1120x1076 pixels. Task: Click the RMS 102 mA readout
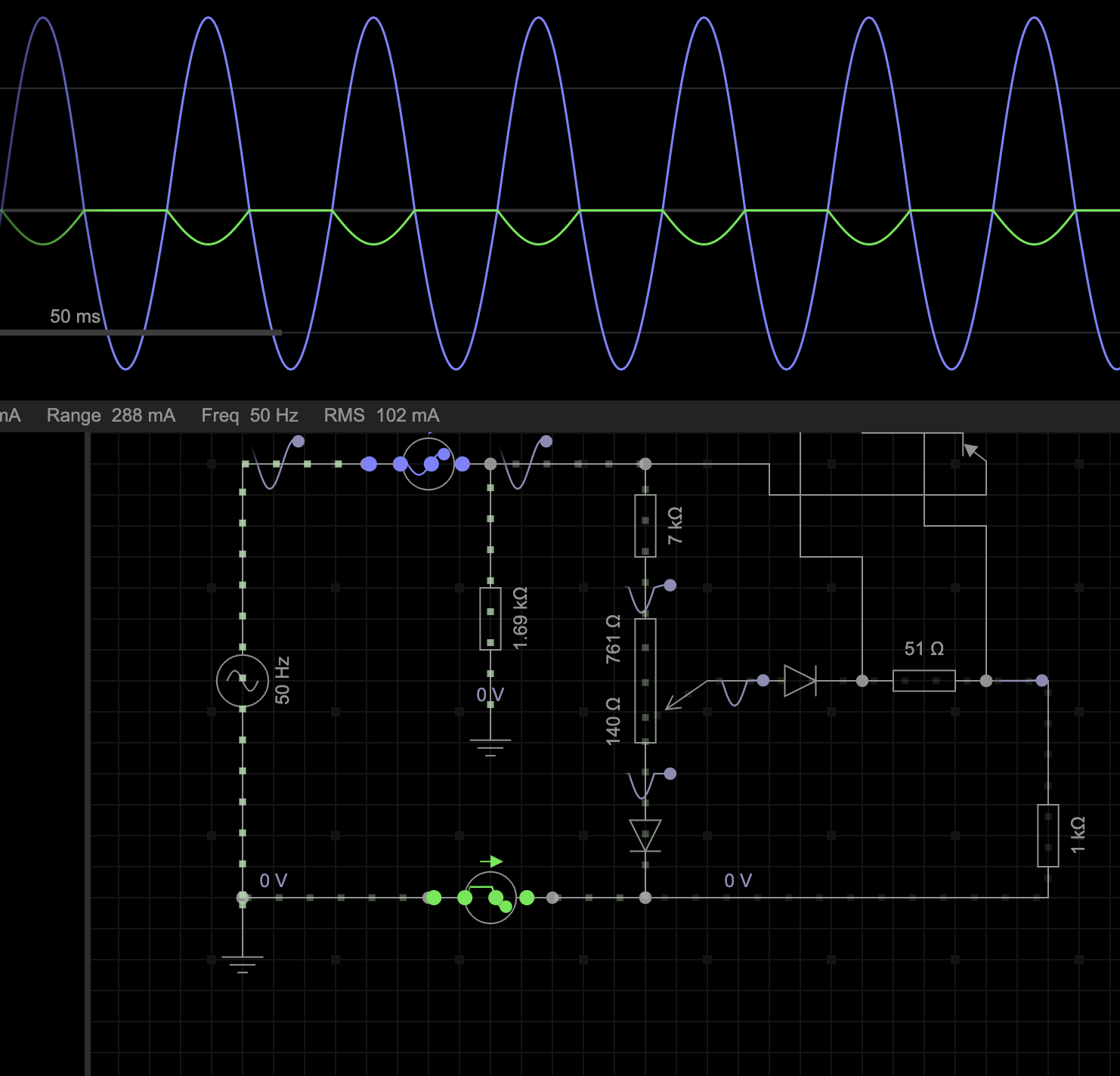click(381, 416)
